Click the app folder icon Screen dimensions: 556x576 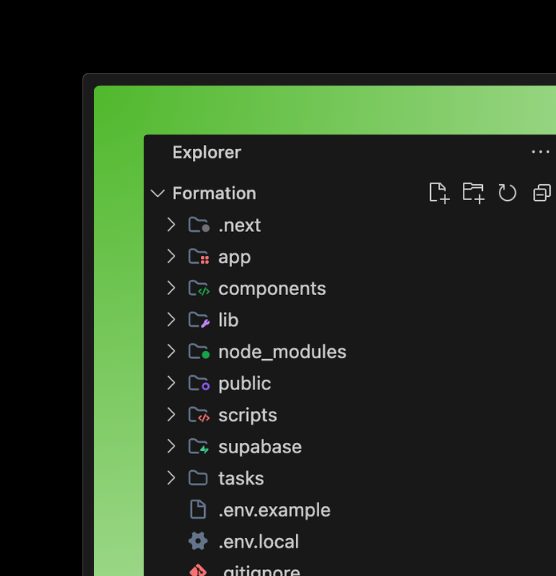199,256
